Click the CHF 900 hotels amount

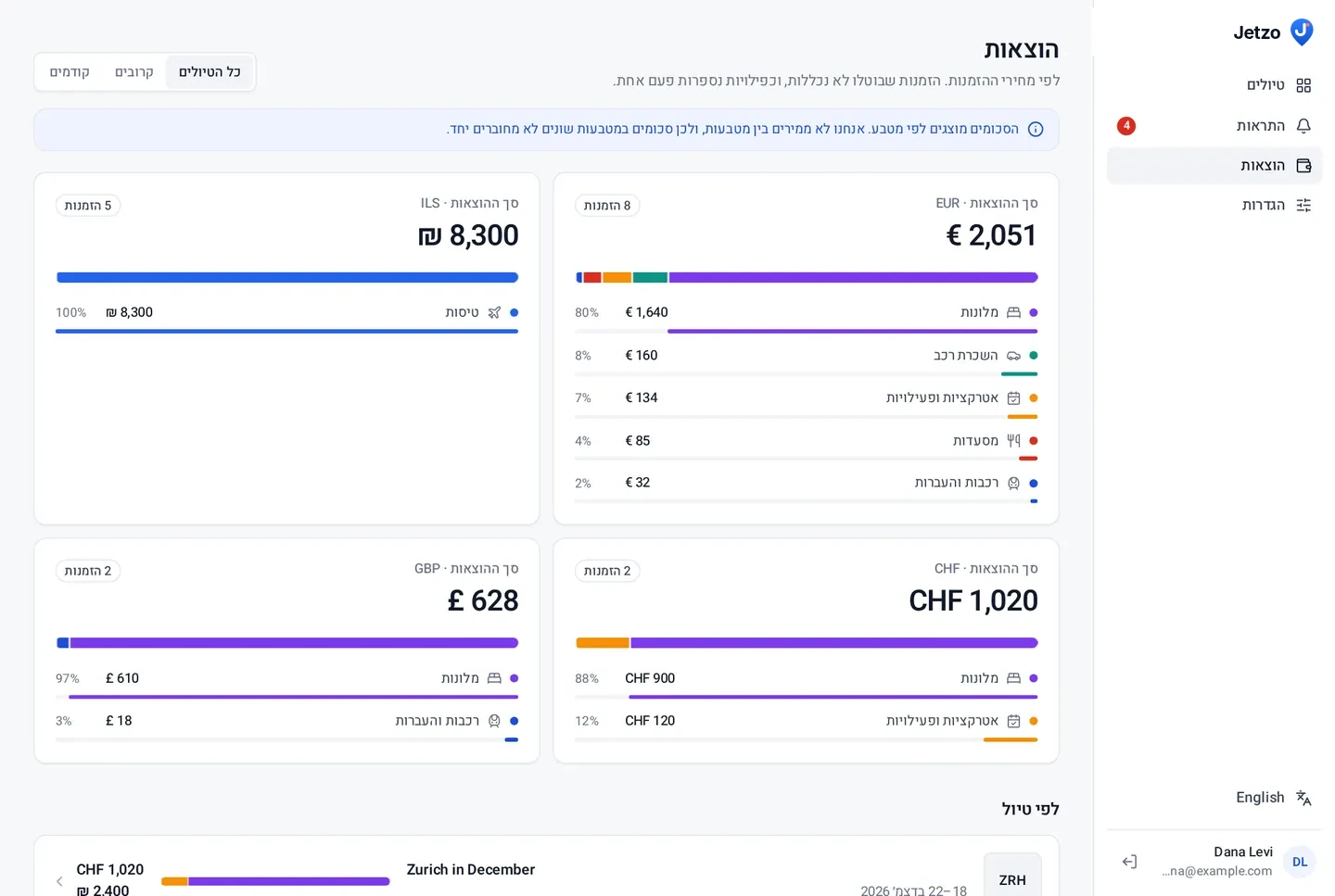pos(650,678)
